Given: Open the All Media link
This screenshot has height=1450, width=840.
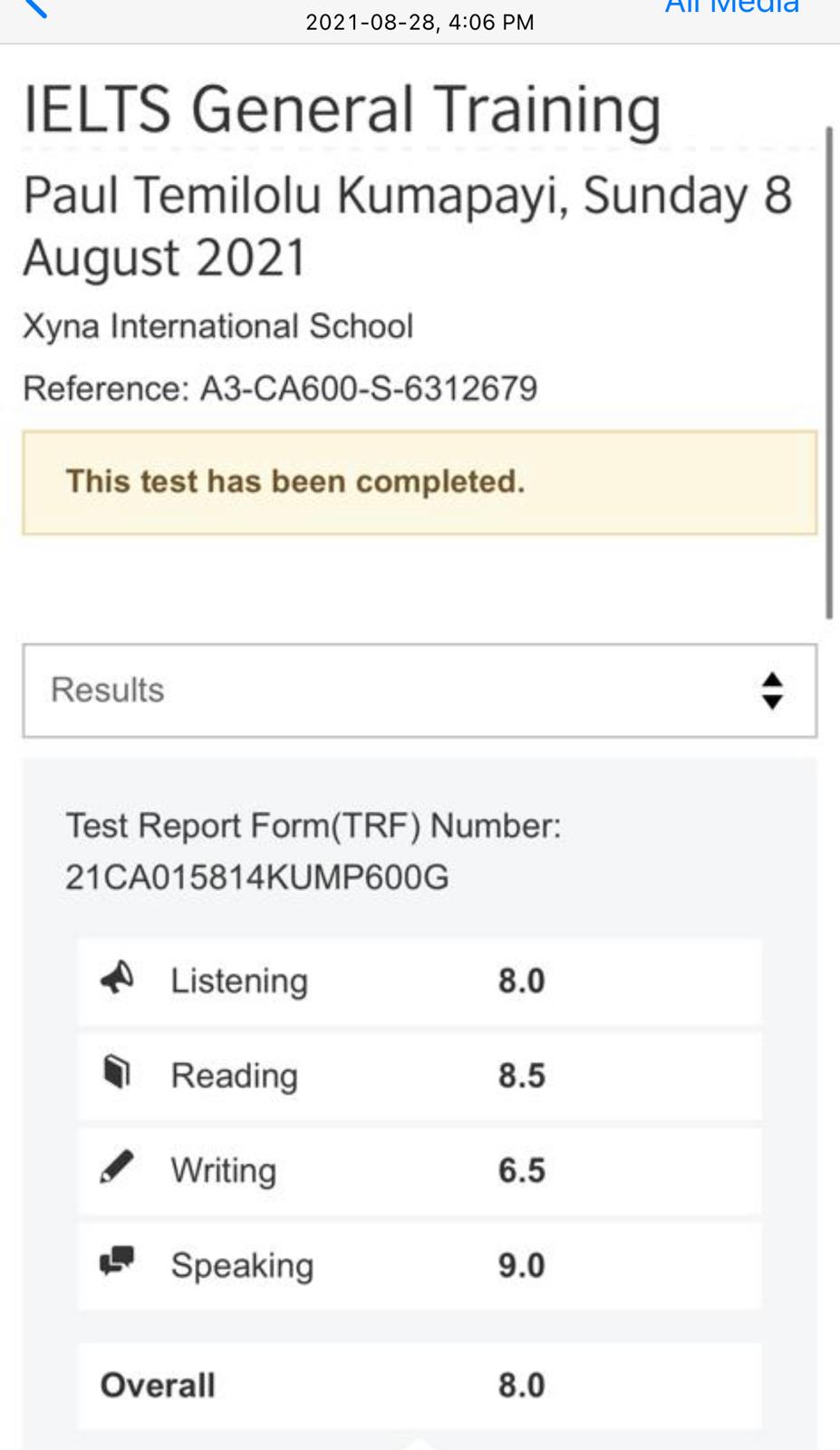Looking at the screenshot, I should (731, 6).
